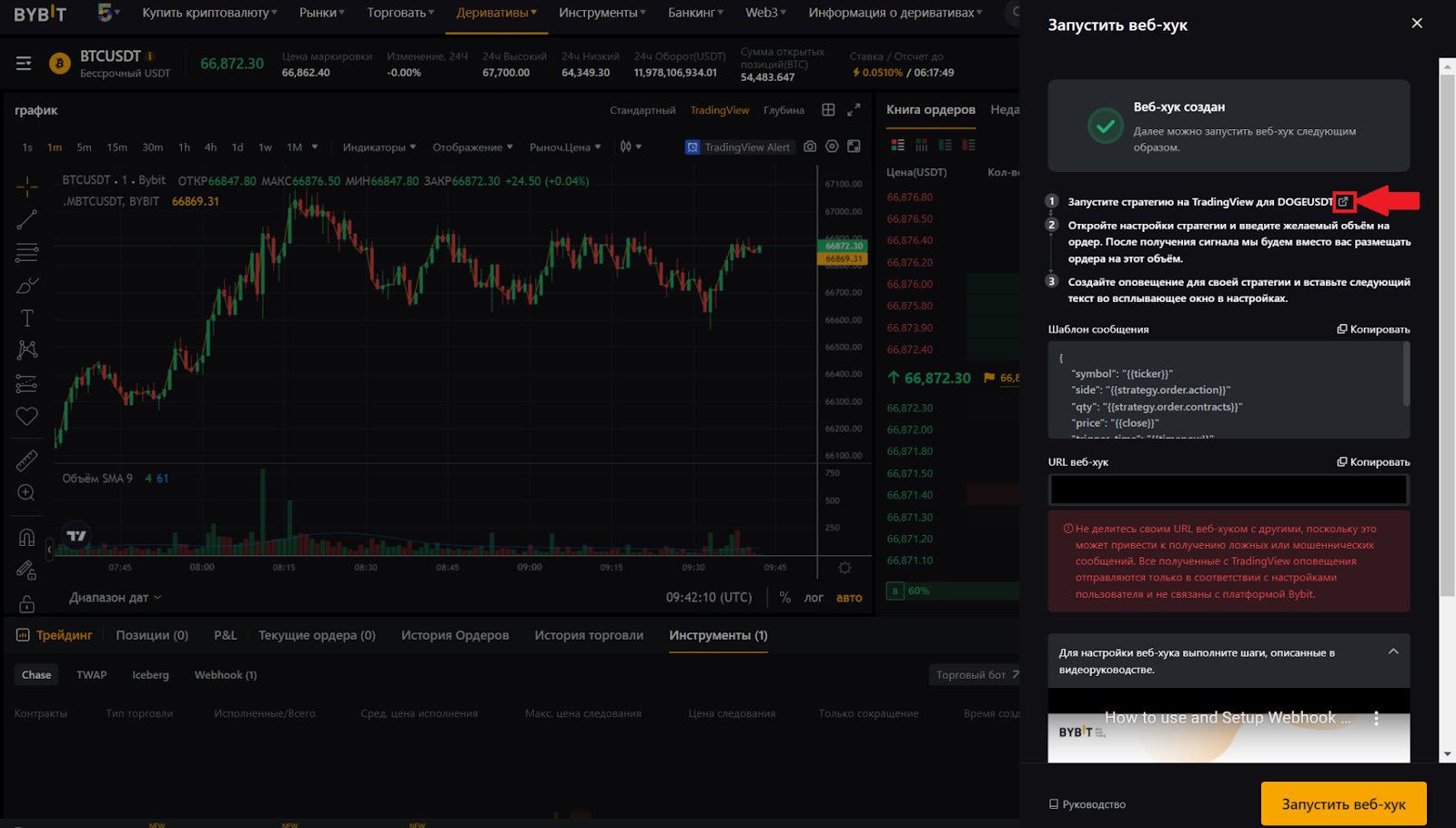Expand more timeframes arrow after 1M
Viewport: 1456px width, 828px height.
[315, 146]
